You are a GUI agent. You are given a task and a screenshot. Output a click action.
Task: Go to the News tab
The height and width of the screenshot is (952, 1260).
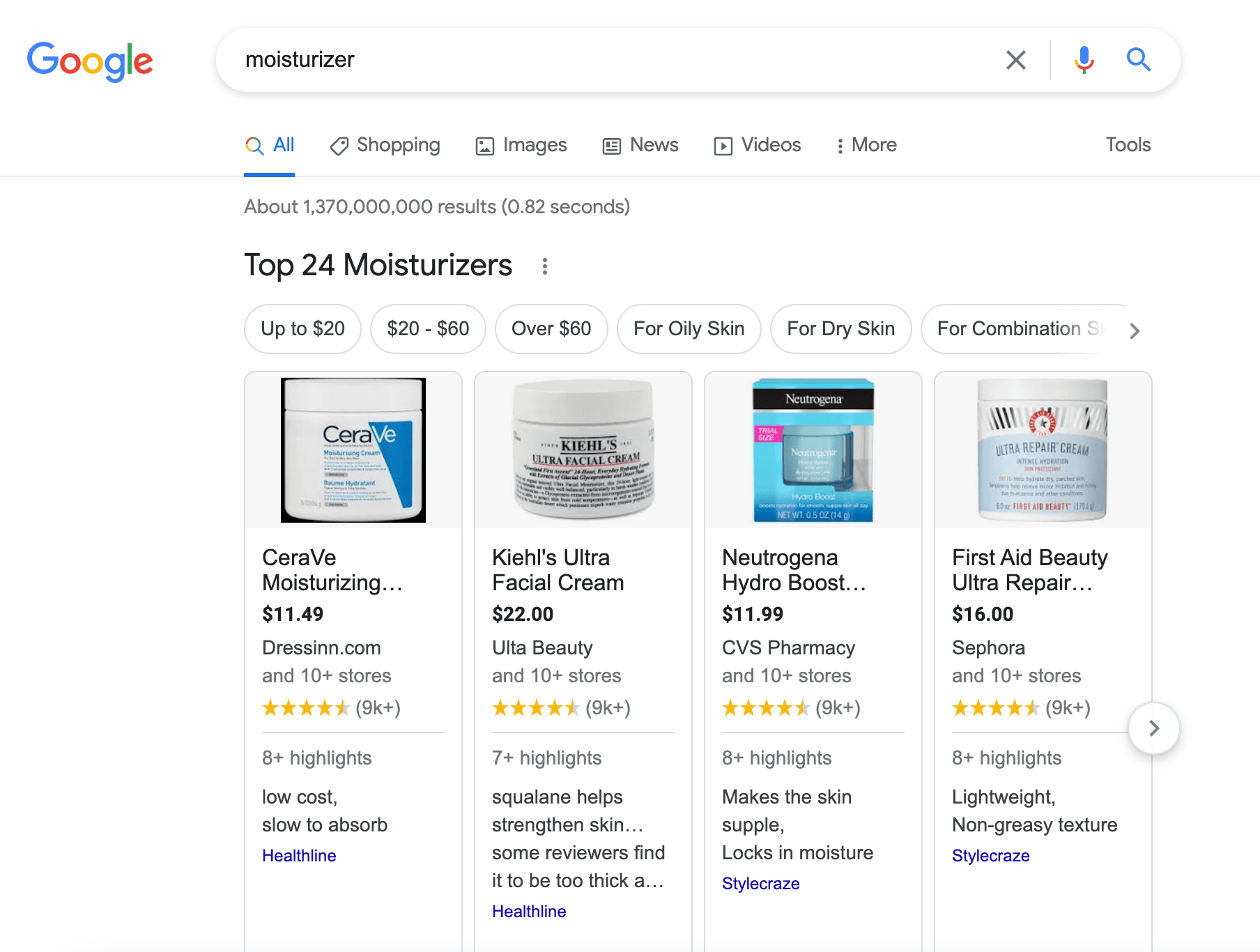[x=640, y=145]
